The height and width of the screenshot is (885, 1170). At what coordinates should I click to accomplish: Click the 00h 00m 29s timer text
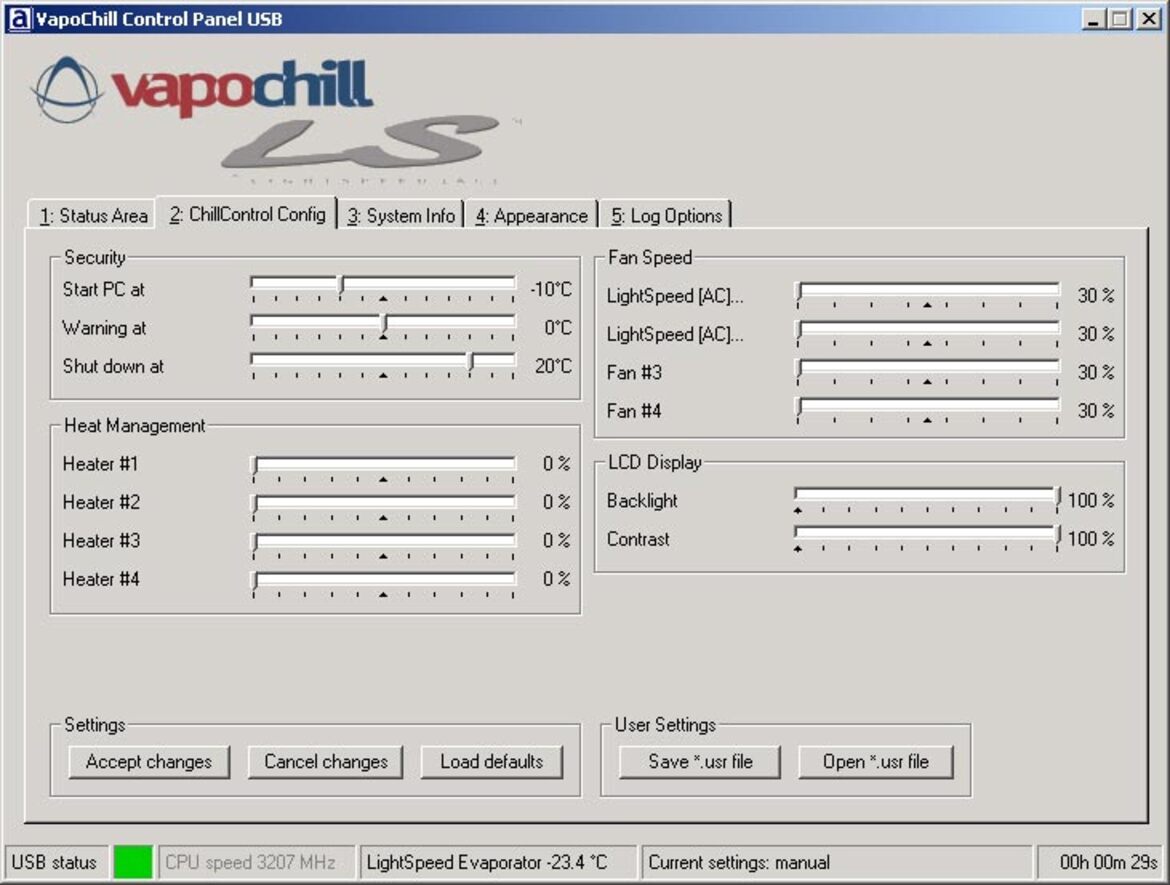[1109, 862]
